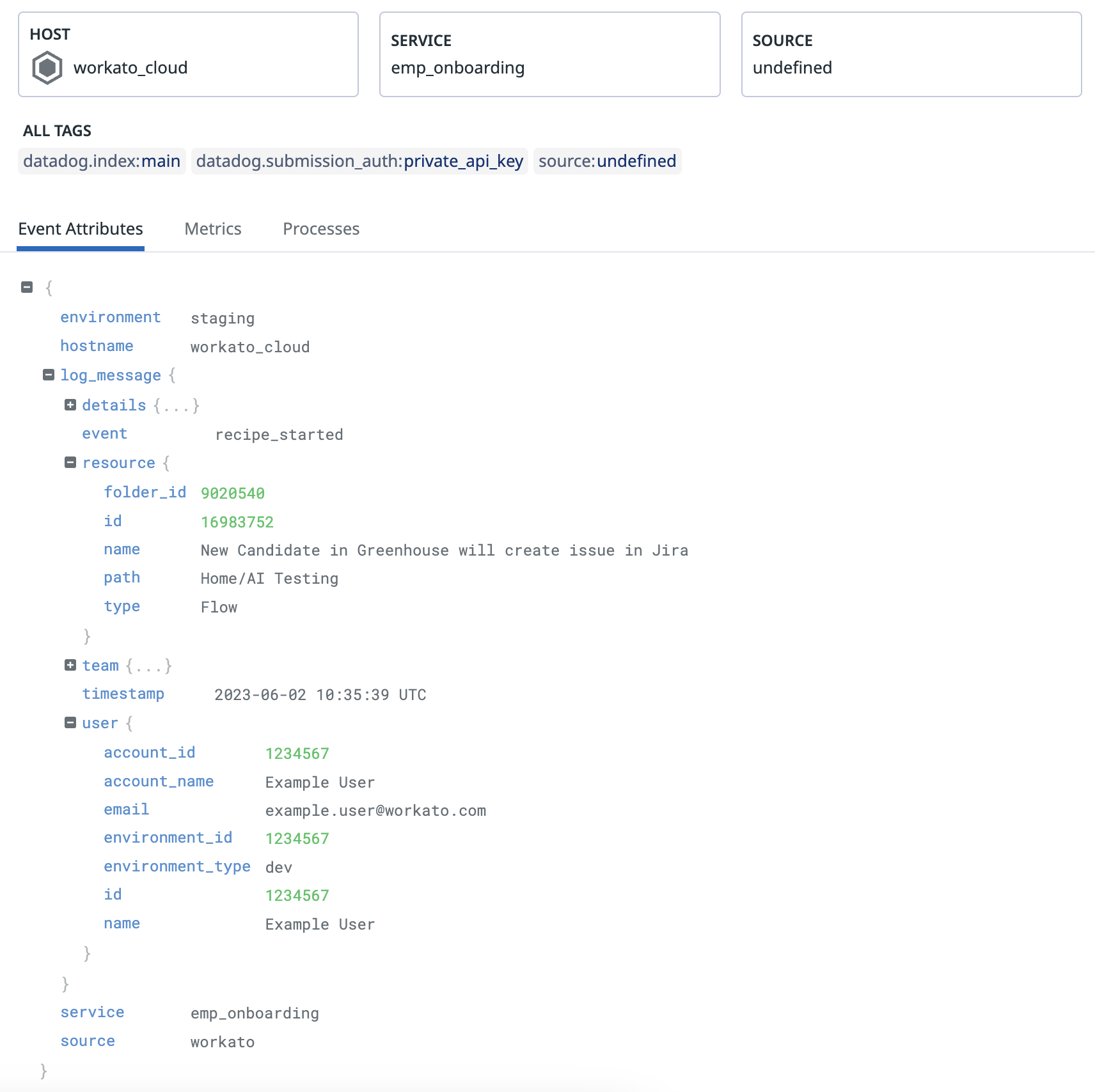Select the datadog.submission_auth:private_api_key tag
This screenshot has height=1092, width=1095.
coord(359,161)
